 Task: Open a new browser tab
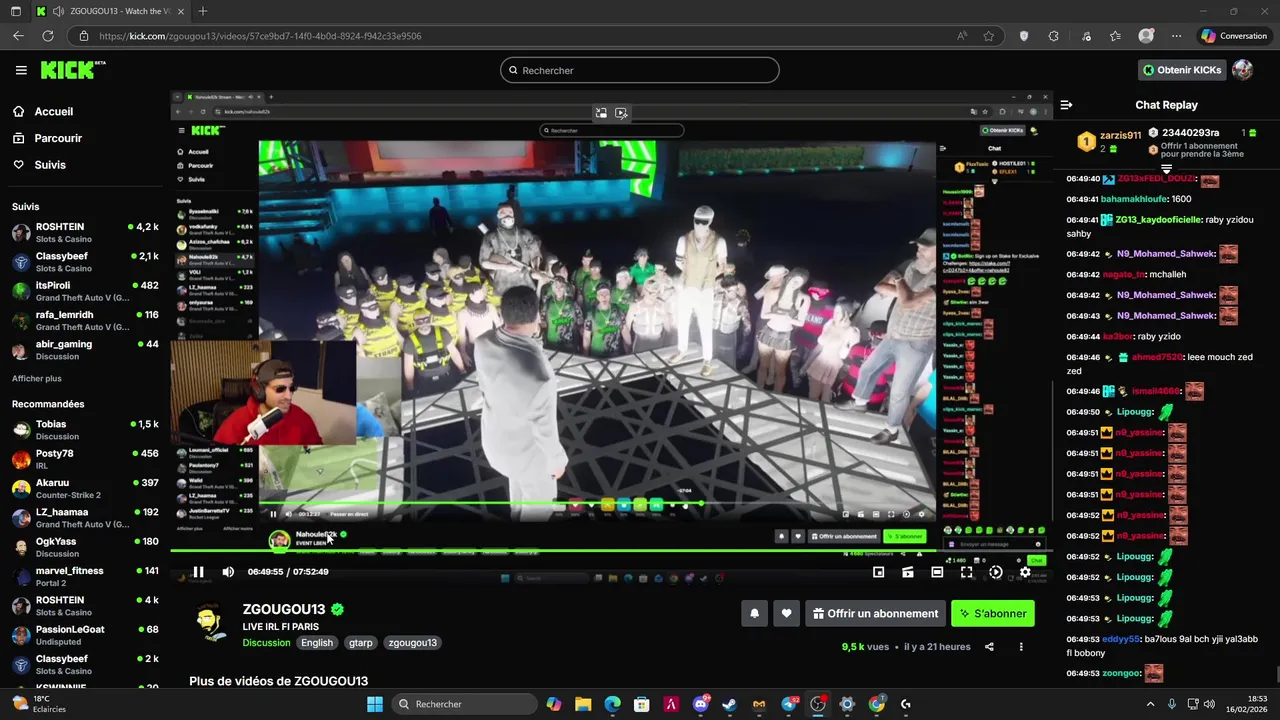coord(203,11)
